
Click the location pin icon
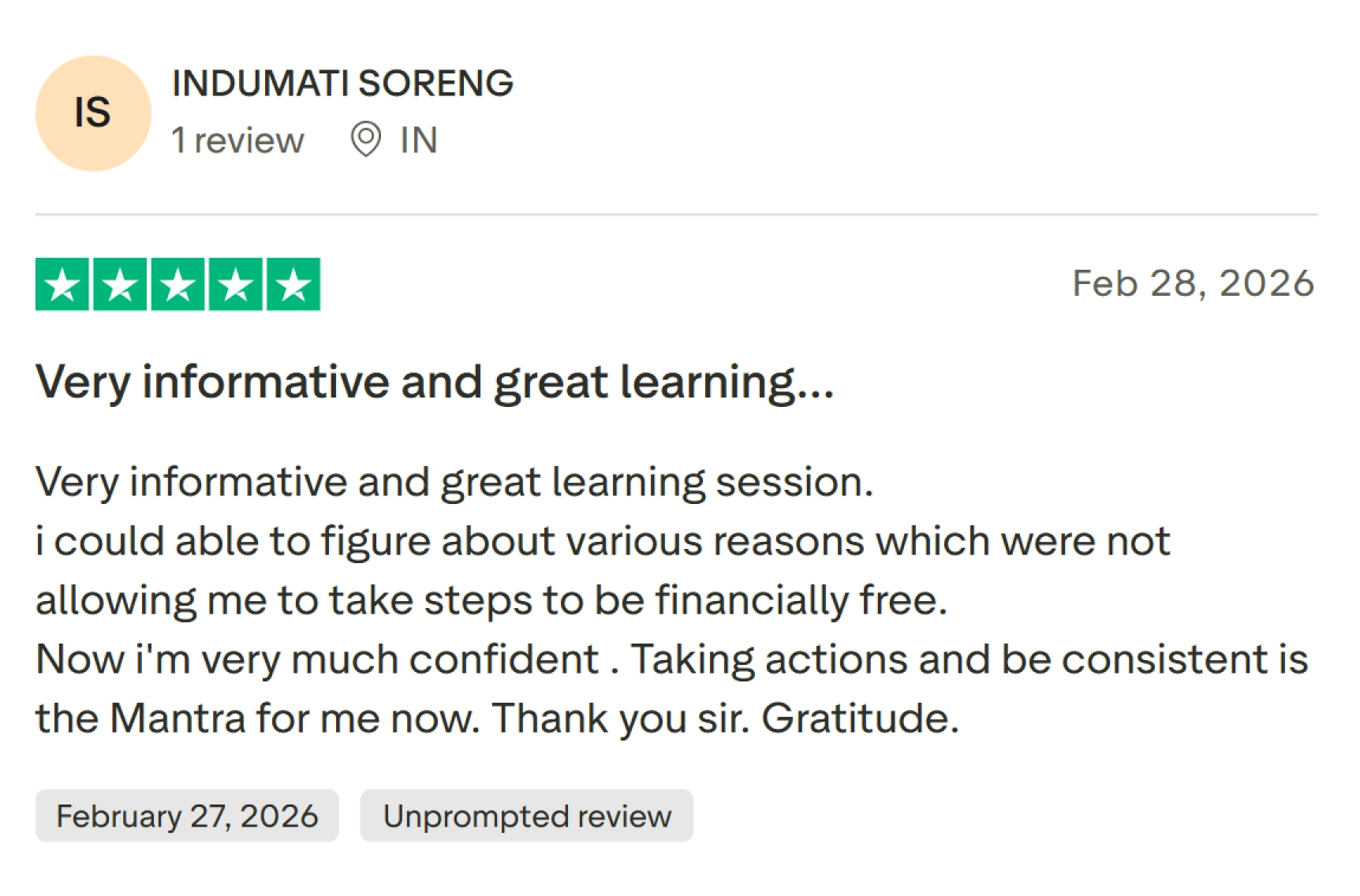click(365, 140)
